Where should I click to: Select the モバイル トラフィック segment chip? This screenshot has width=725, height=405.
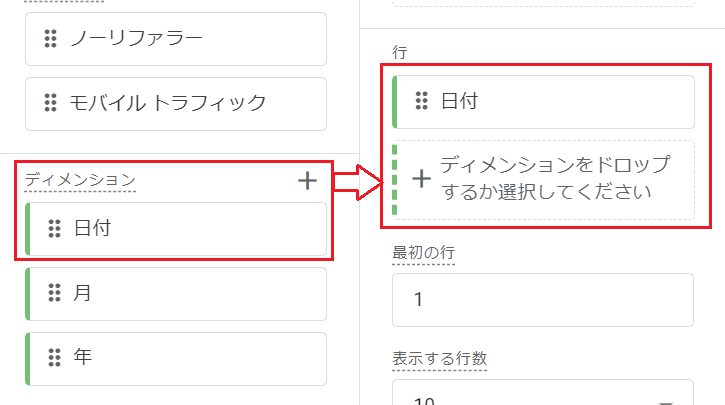click(x=176, y=104)
